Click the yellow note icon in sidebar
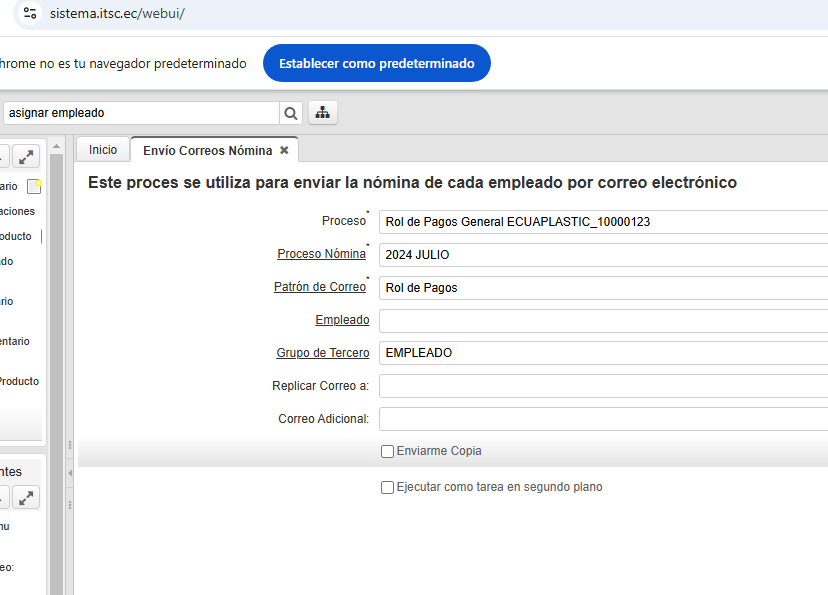The height and width of the screenshot is (595, 828). pos(34,186)
